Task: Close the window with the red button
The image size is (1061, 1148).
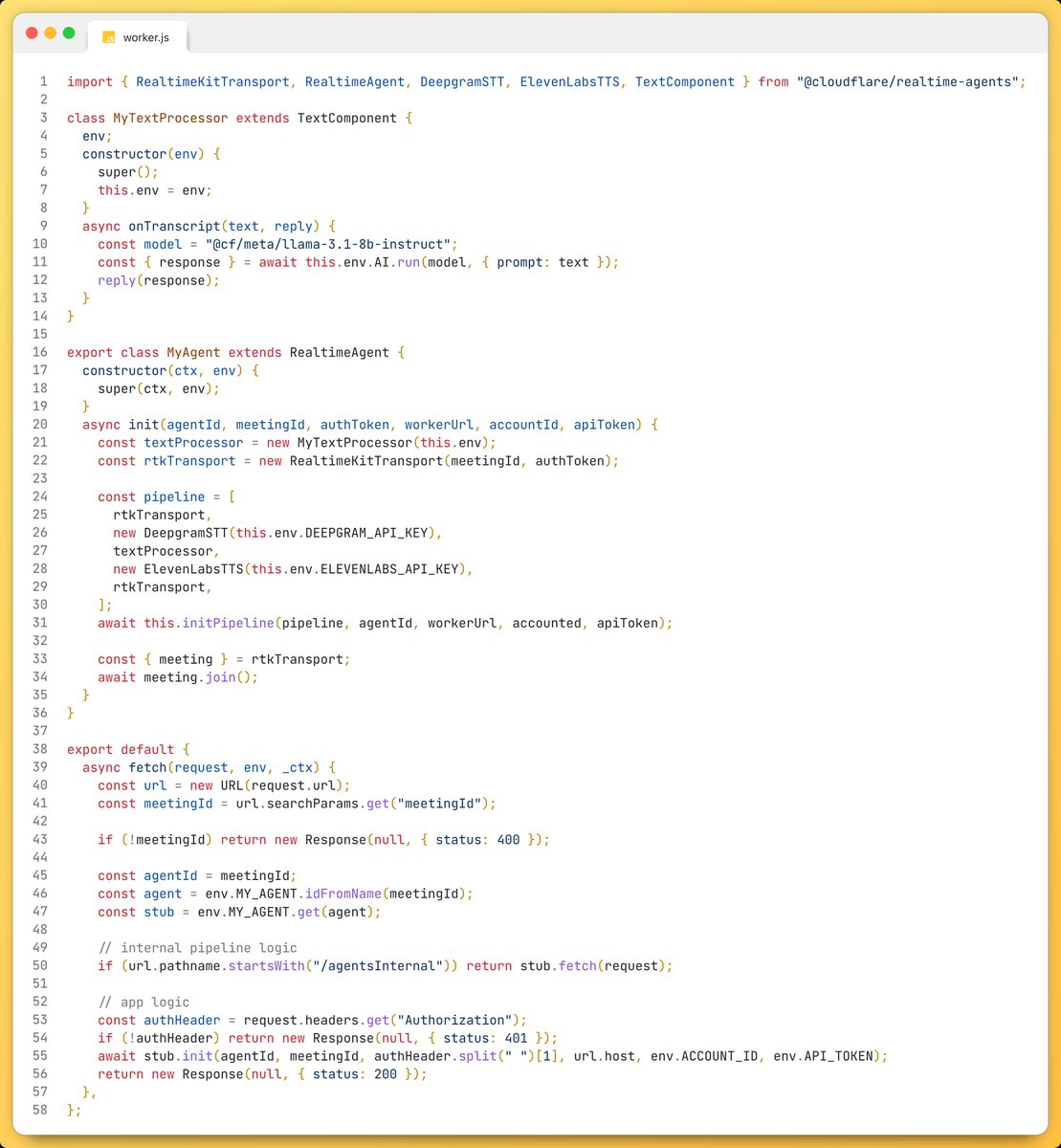Action: pyautogui.click(x=32, y=33)
